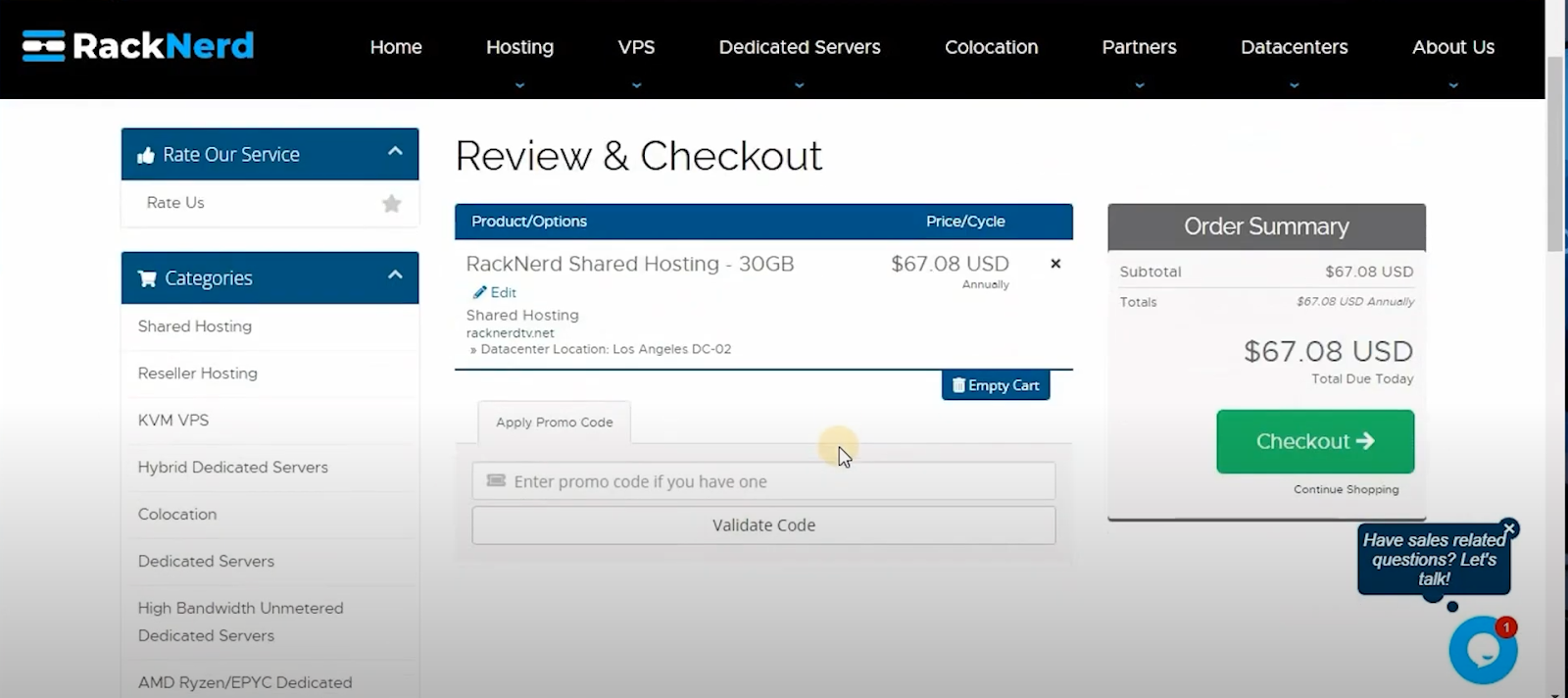Image resolution: width=1568 pixels, height=698 pixels.
Task: Open the Hosting menu
Action: pyautogui.click(x=519, y=47)
